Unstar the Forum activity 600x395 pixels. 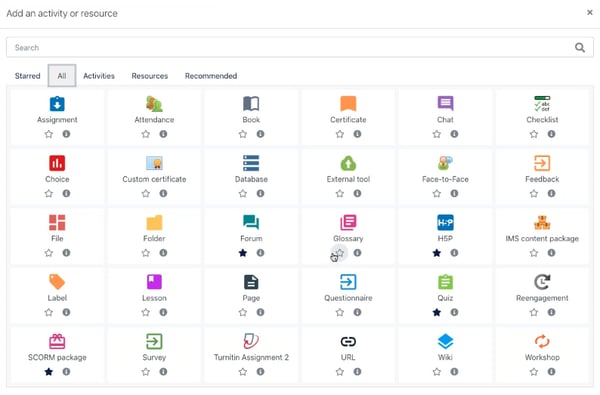pos(242,253)
